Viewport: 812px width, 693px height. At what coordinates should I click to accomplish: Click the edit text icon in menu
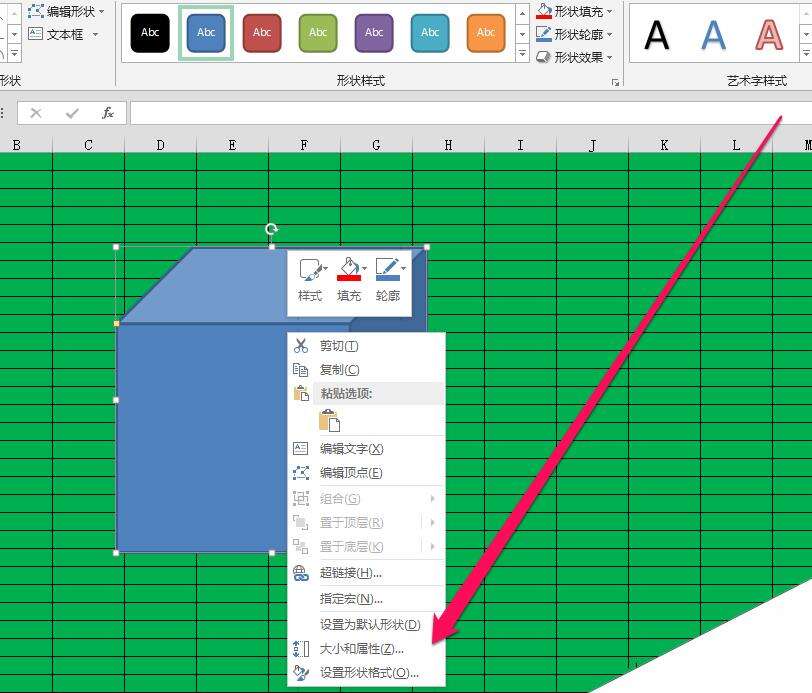pyautogui.click(x=301, y=449)
